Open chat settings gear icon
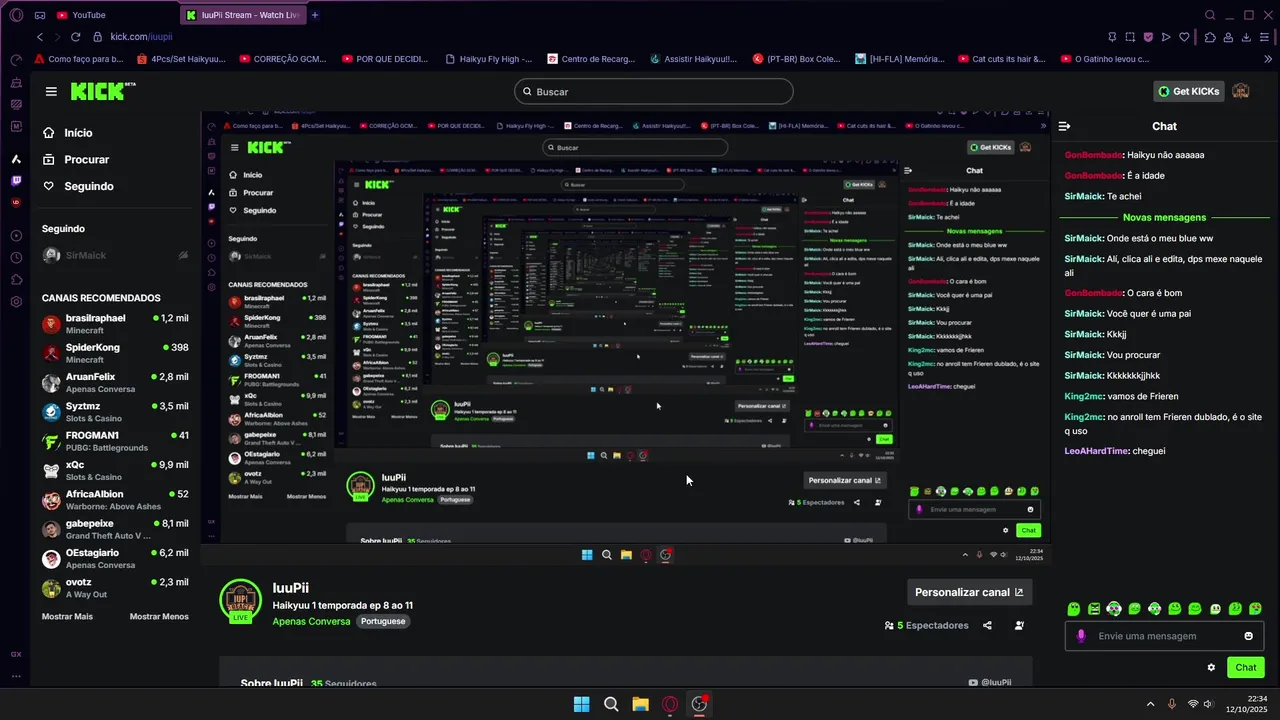 [x=1211, y=667]
